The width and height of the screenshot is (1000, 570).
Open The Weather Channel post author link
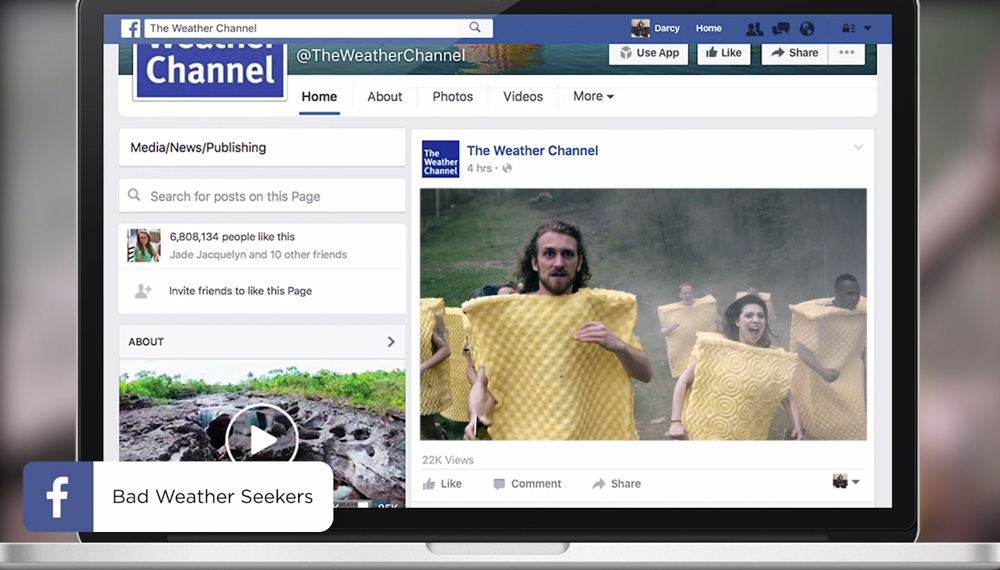pos(533,151)
